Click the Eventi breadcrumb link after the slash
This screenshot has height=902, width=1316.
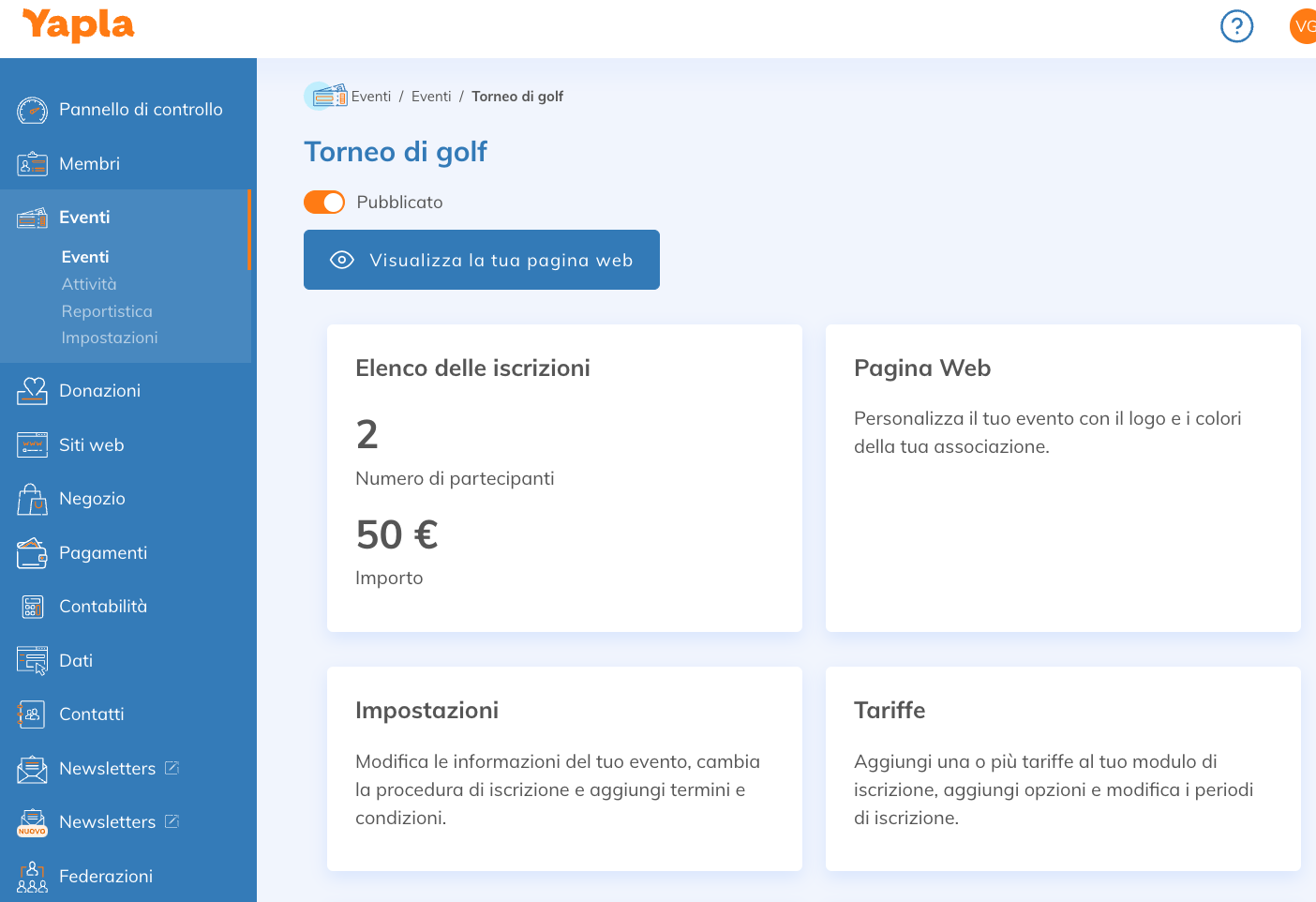pyautogui.click(x=431, y=97)
